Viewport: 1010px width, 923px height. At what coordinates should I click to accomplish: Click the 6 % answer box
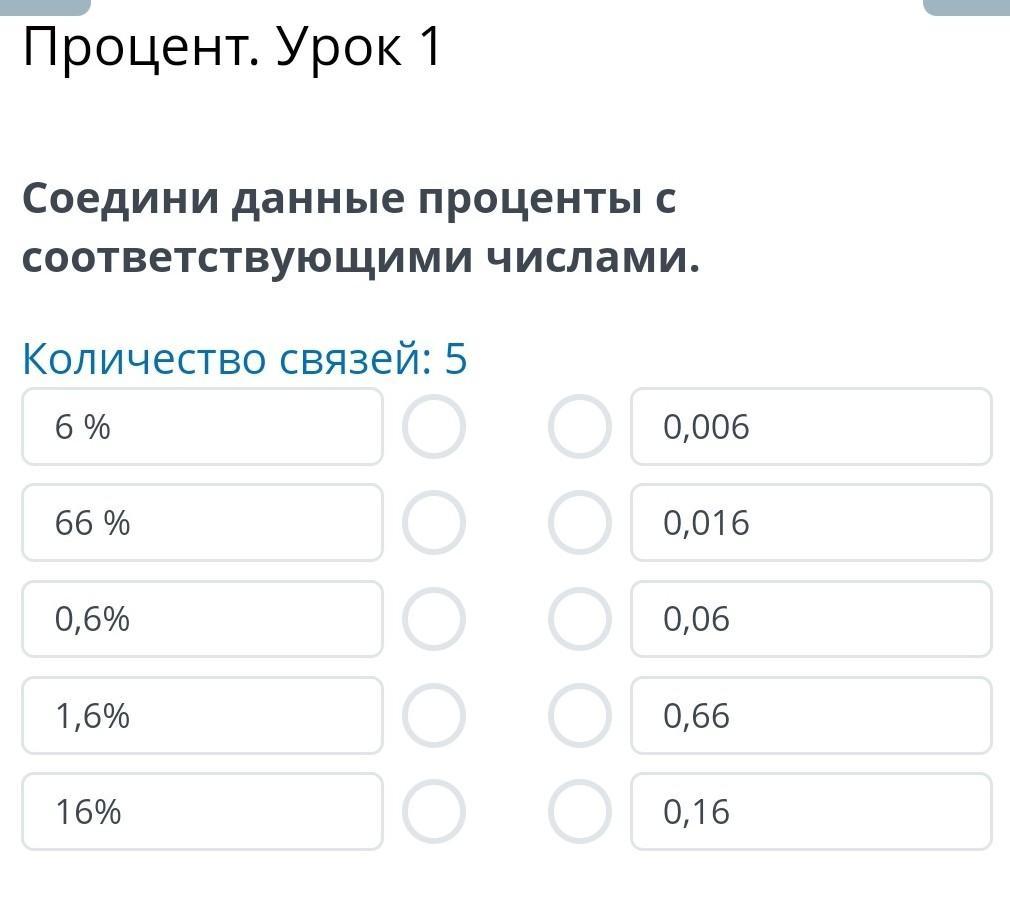202,426
